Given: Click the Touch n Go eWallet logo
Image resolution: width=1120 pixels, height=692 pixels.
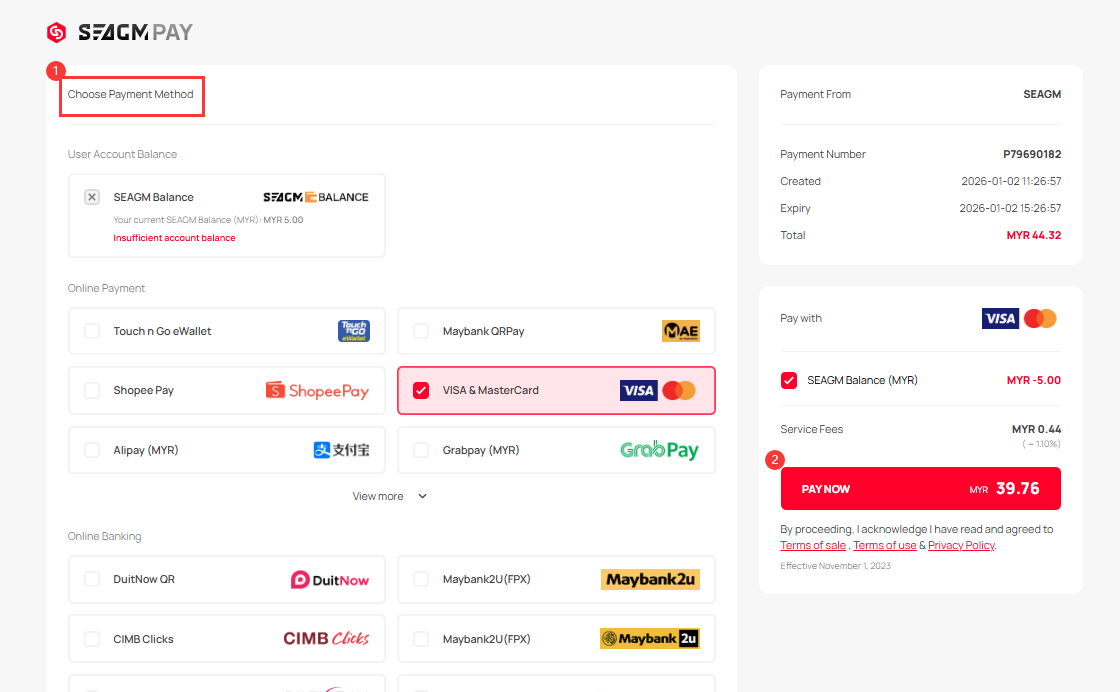Looking at the screenshot, I should point(353,331).
